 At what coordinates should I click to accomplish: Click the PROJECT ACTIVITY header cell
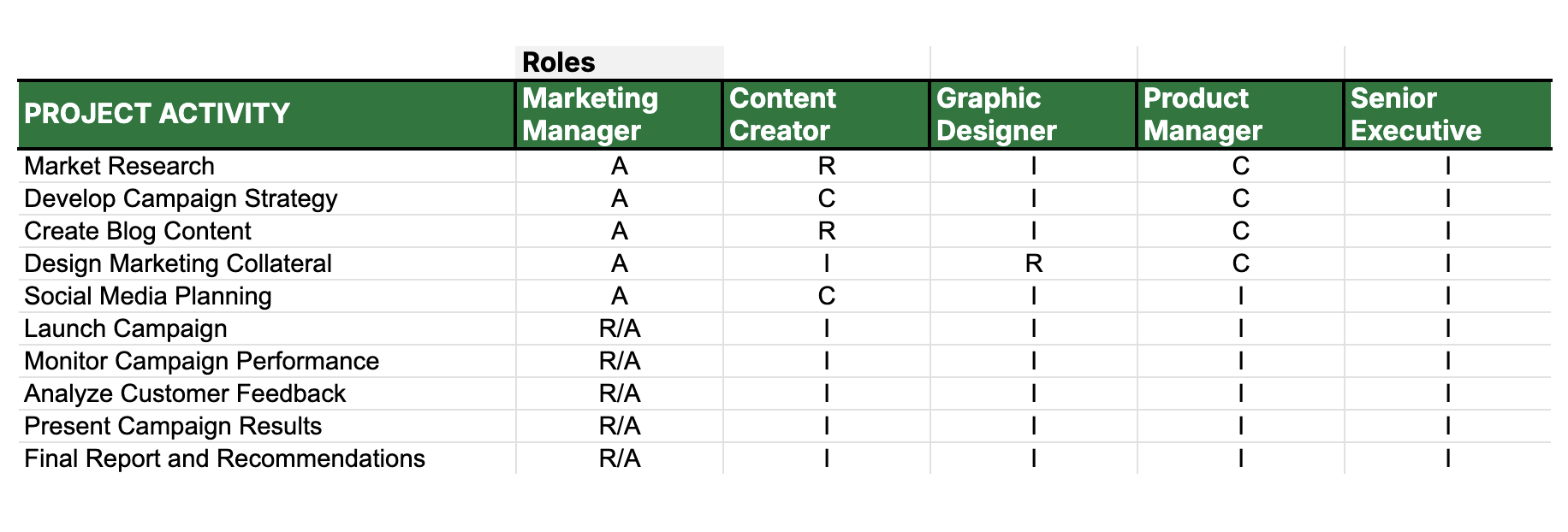point(157,115)
